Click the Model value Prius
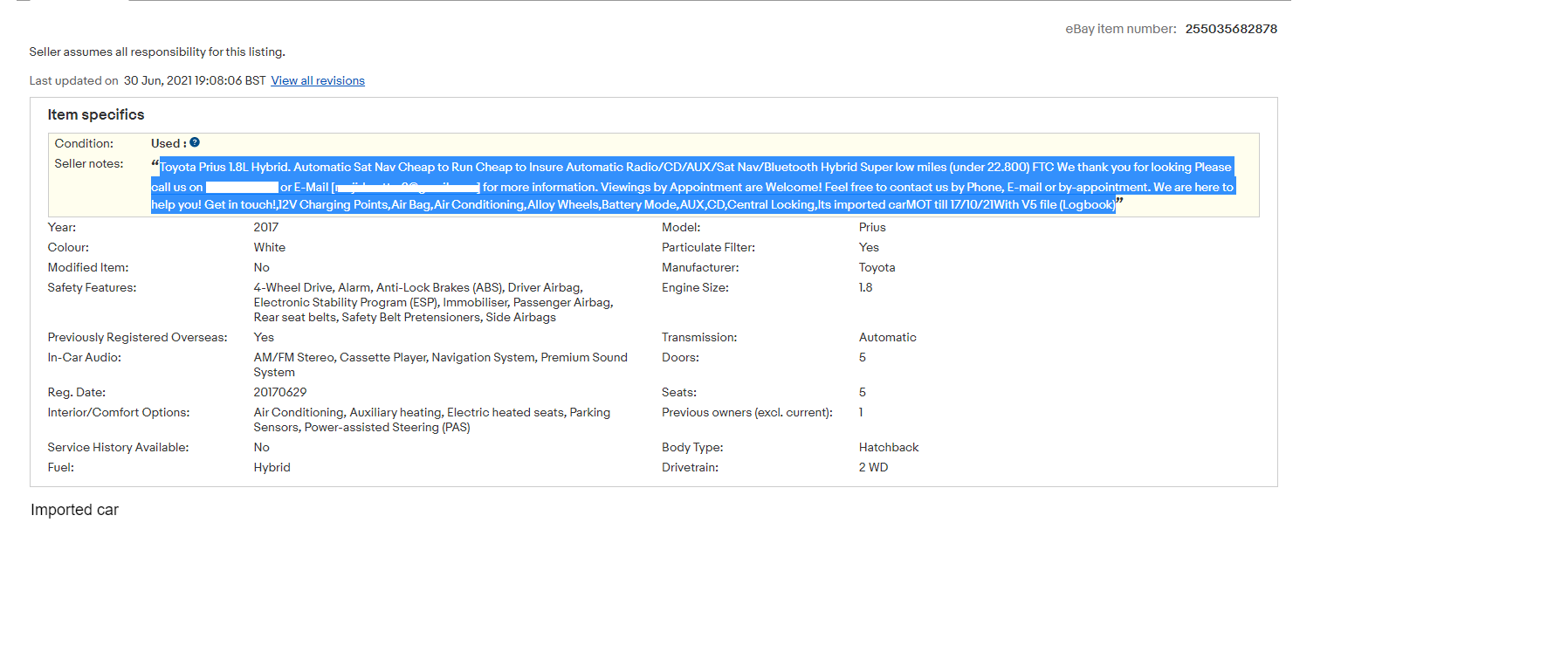 872,227
